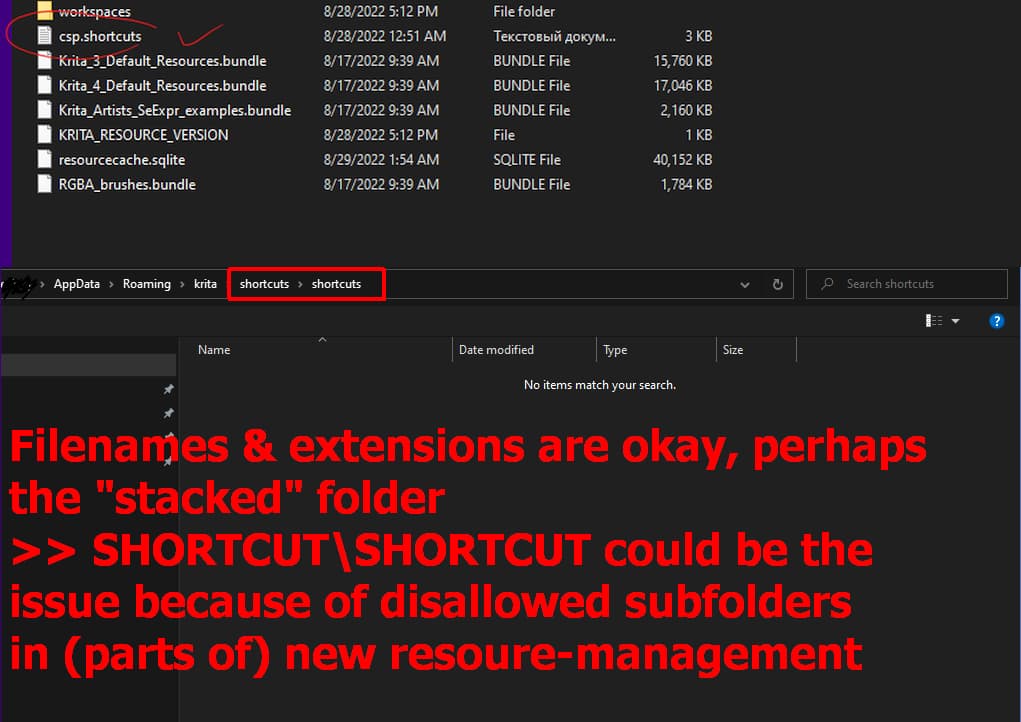Image resolution: width=1021 pixels, height=722 pixels.
Task: Click the search magnifier icon
Action: [827, 284]
